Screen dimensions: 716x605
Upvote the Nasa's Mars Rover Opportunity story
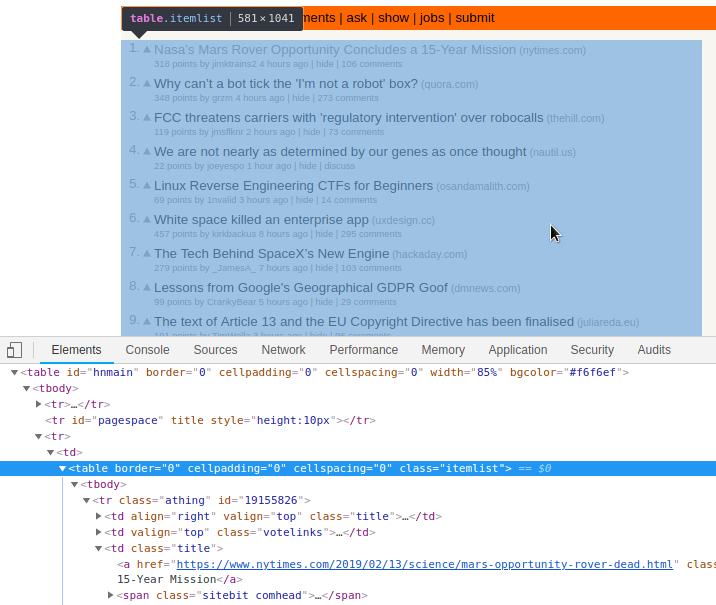click(147, 50)
